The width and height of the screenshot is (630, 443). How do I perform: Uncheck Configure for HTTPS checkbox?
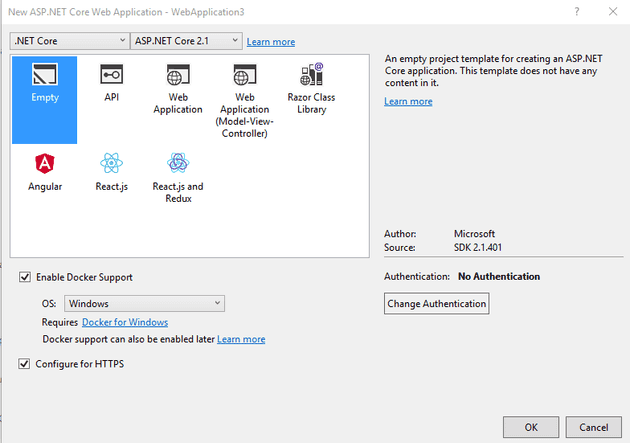click(24, 364)
